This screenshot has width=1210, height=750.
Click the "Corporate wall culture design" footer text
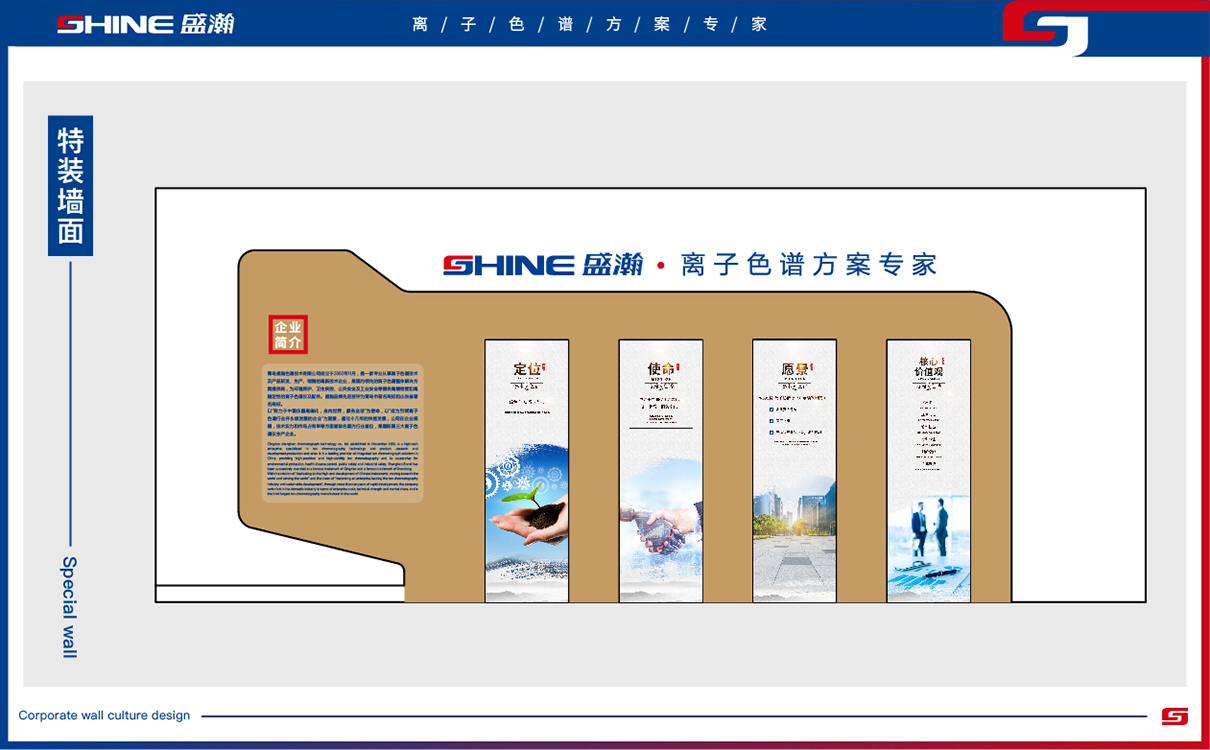[x=104, y=716]
